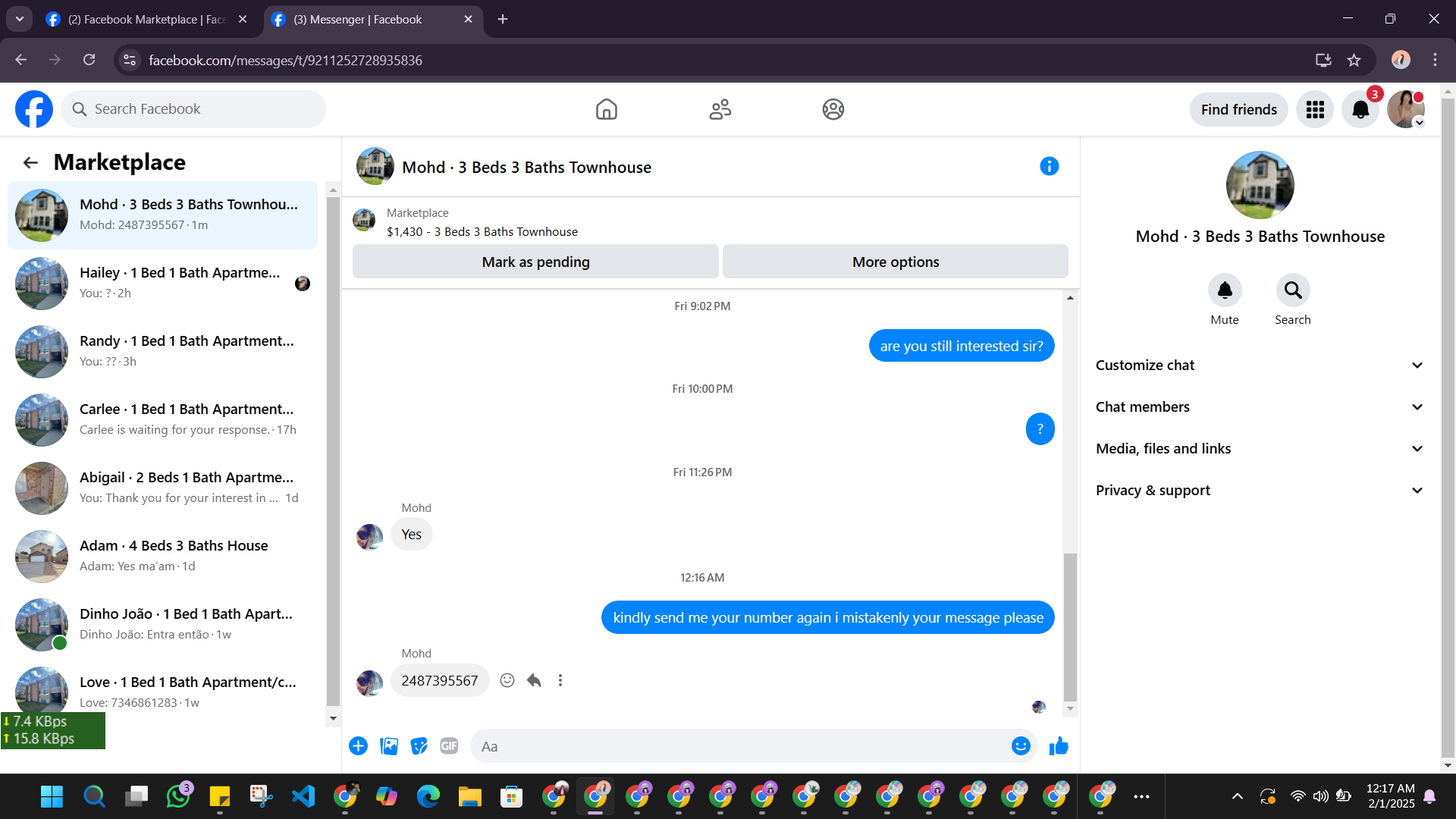This screenshot has width=1456, height=819.
Task: Open the Hailey 1 Bed 1 Bath conversation
Action: click(x=163, y=283)
